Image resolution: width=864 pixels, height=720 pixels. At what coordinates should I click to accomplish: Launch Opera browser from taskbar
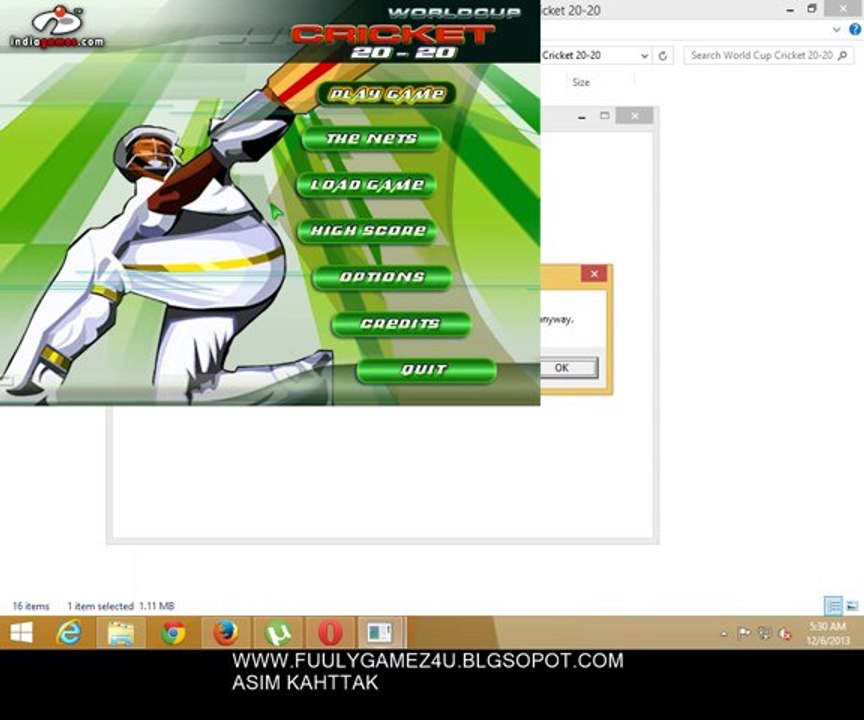pos(330,633)
